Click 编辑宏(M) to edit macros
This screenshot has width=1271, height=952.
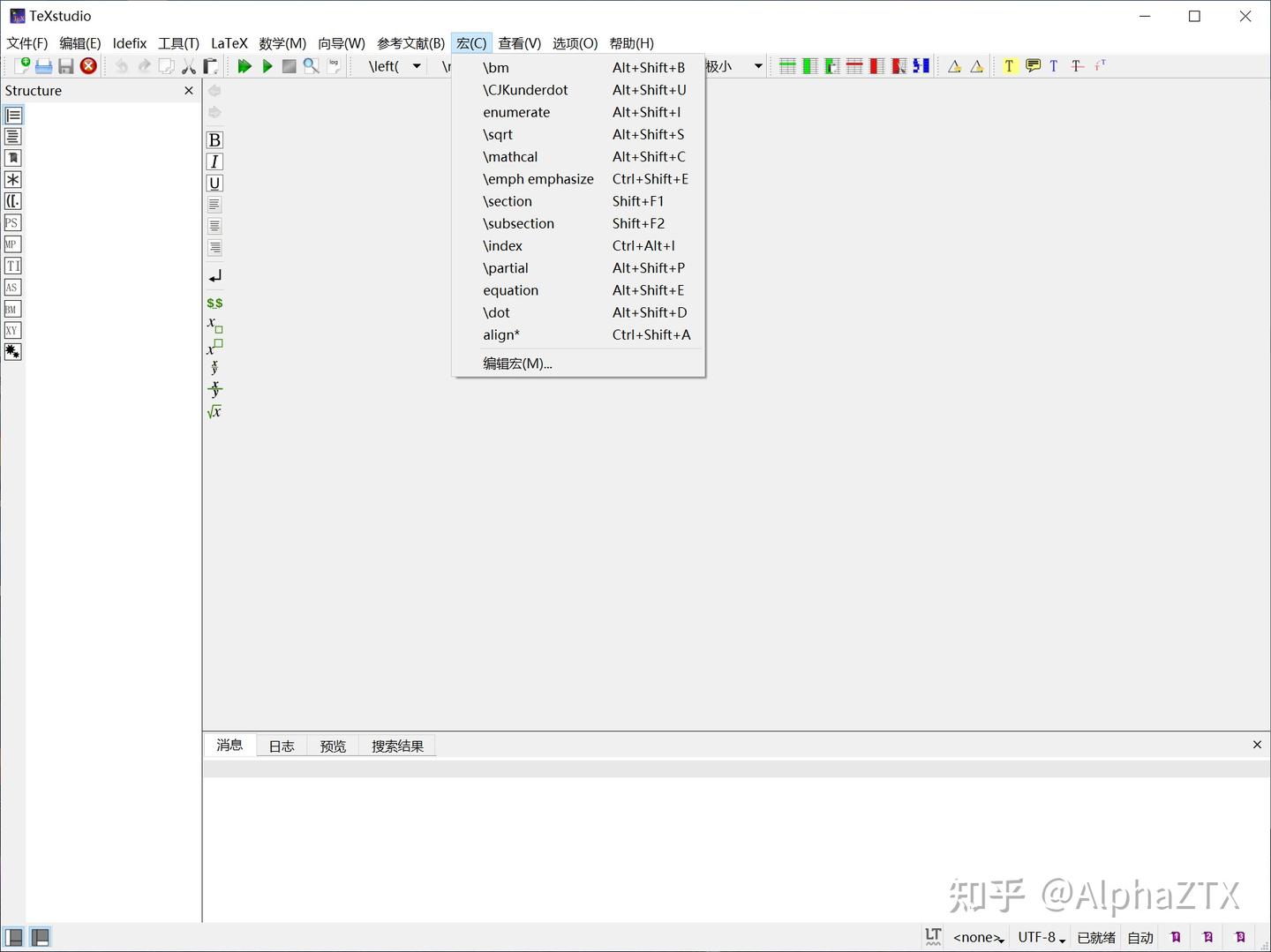[517, 363]
